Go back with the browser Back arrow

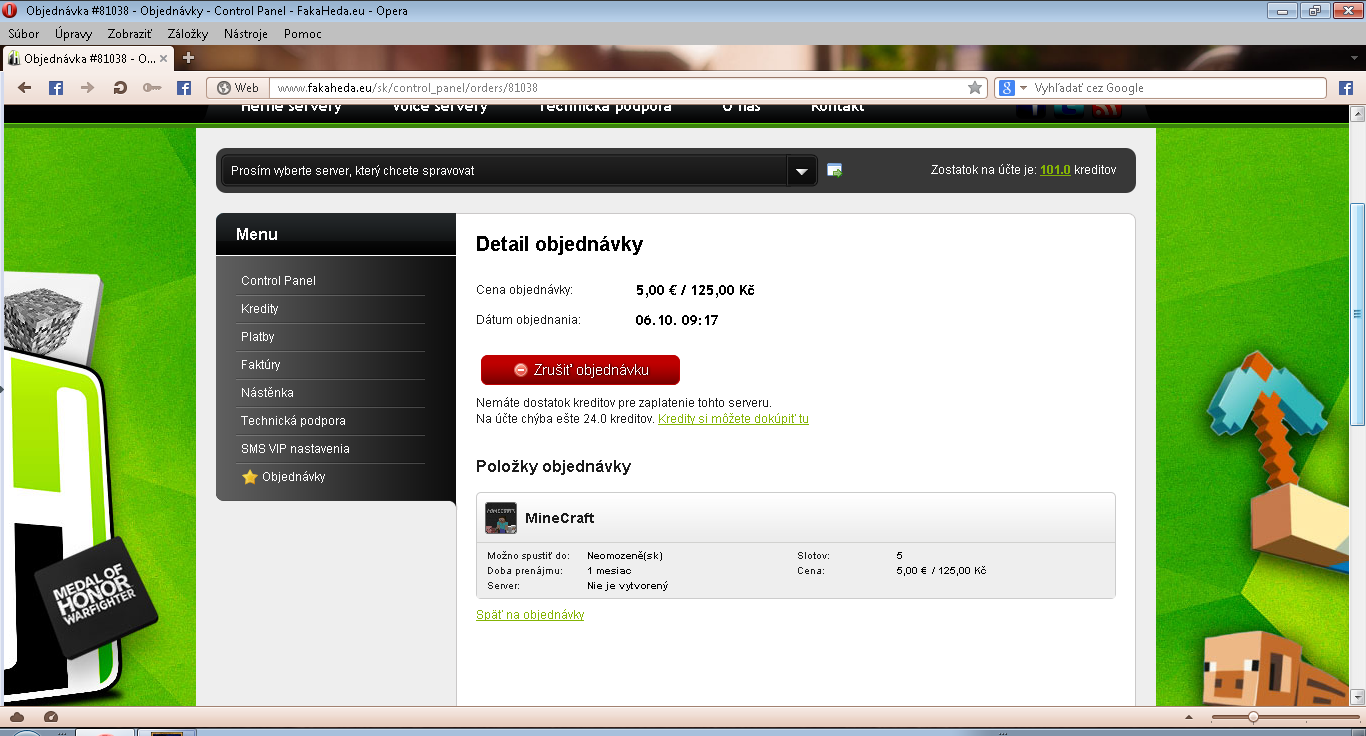pyautogui.click(x=25, y=88)
